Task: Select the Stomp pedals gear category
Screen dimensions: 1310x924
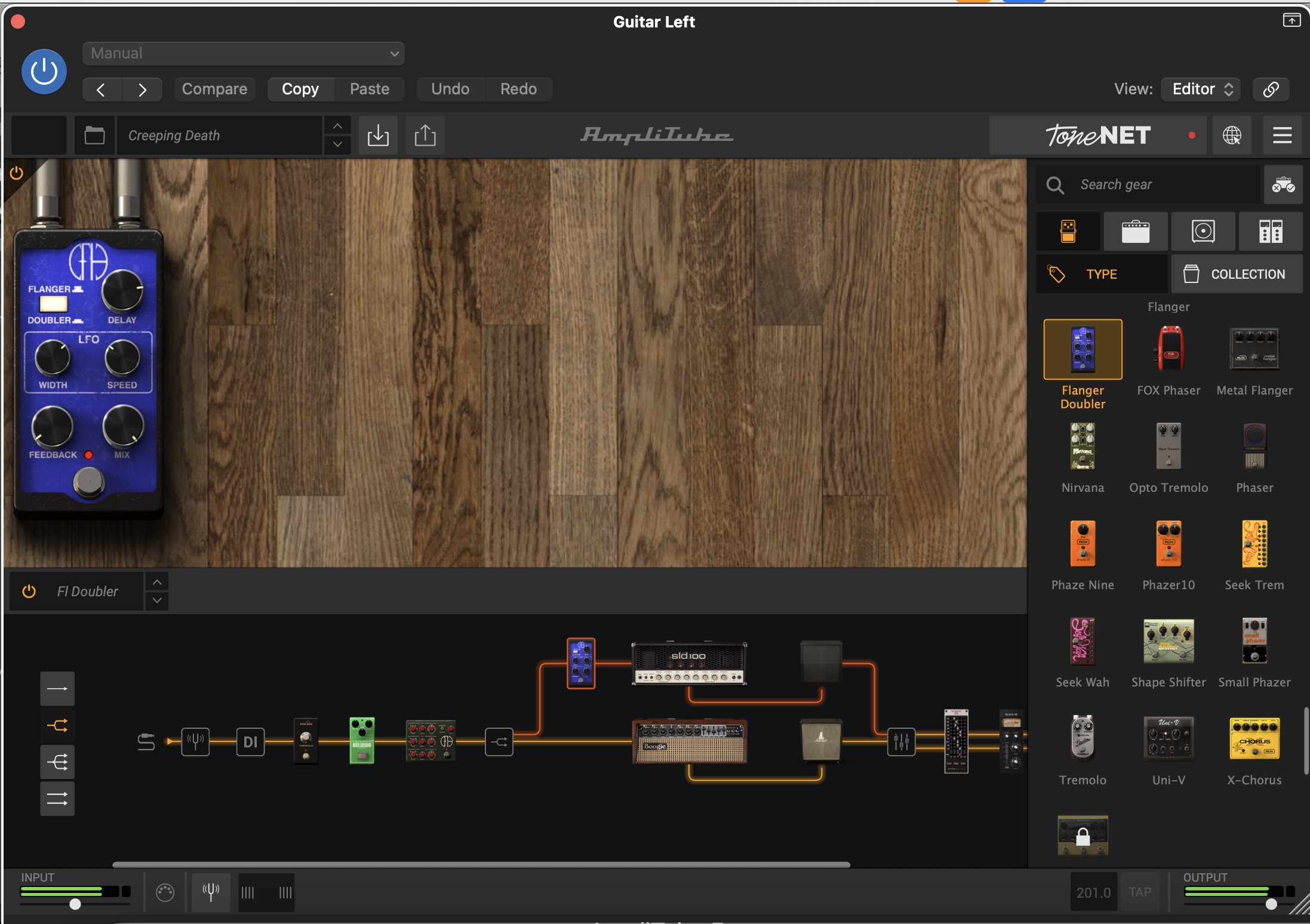Action: (1068, 232)
